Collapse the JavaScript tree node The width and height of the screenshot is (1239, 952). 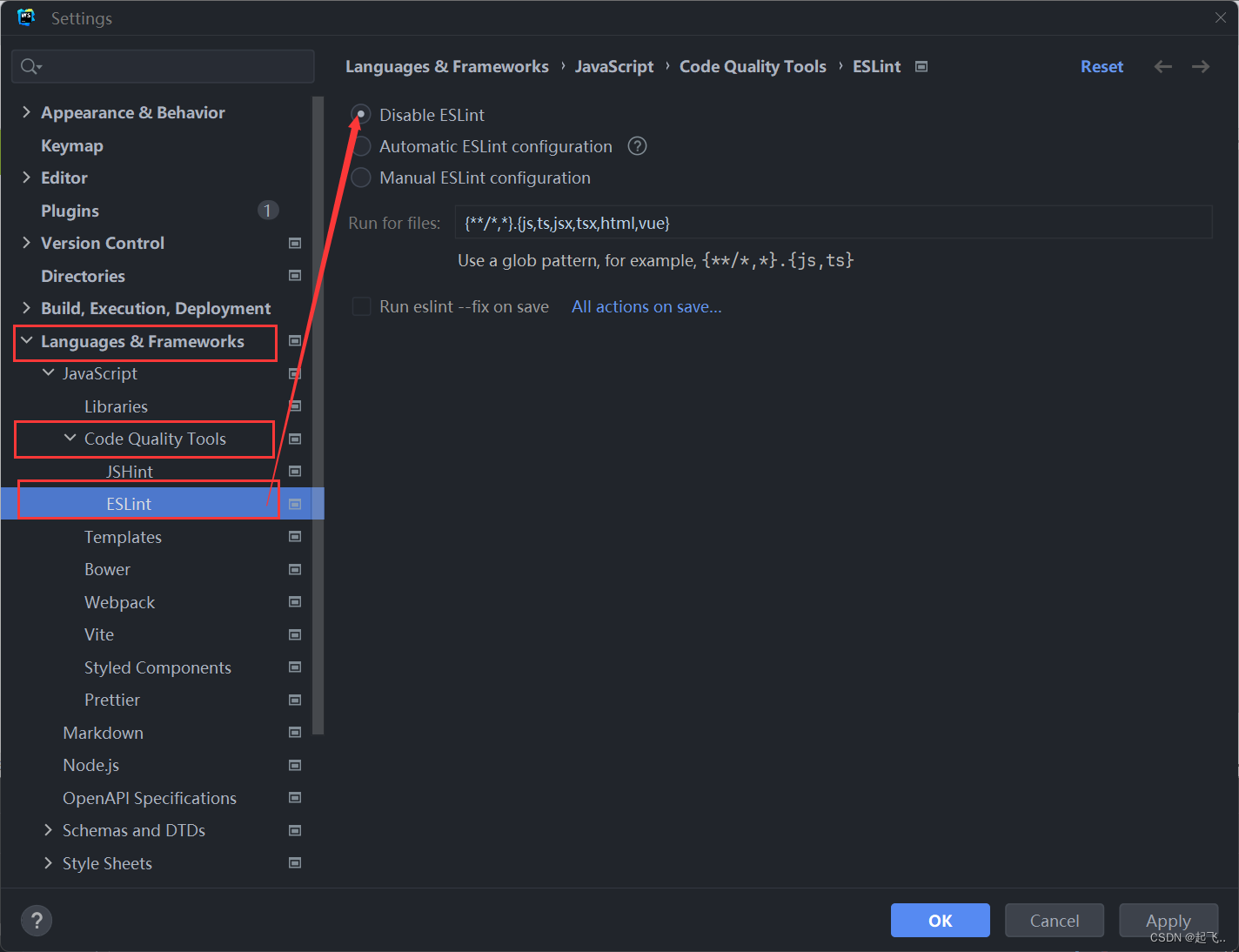(x=49, y=372)
